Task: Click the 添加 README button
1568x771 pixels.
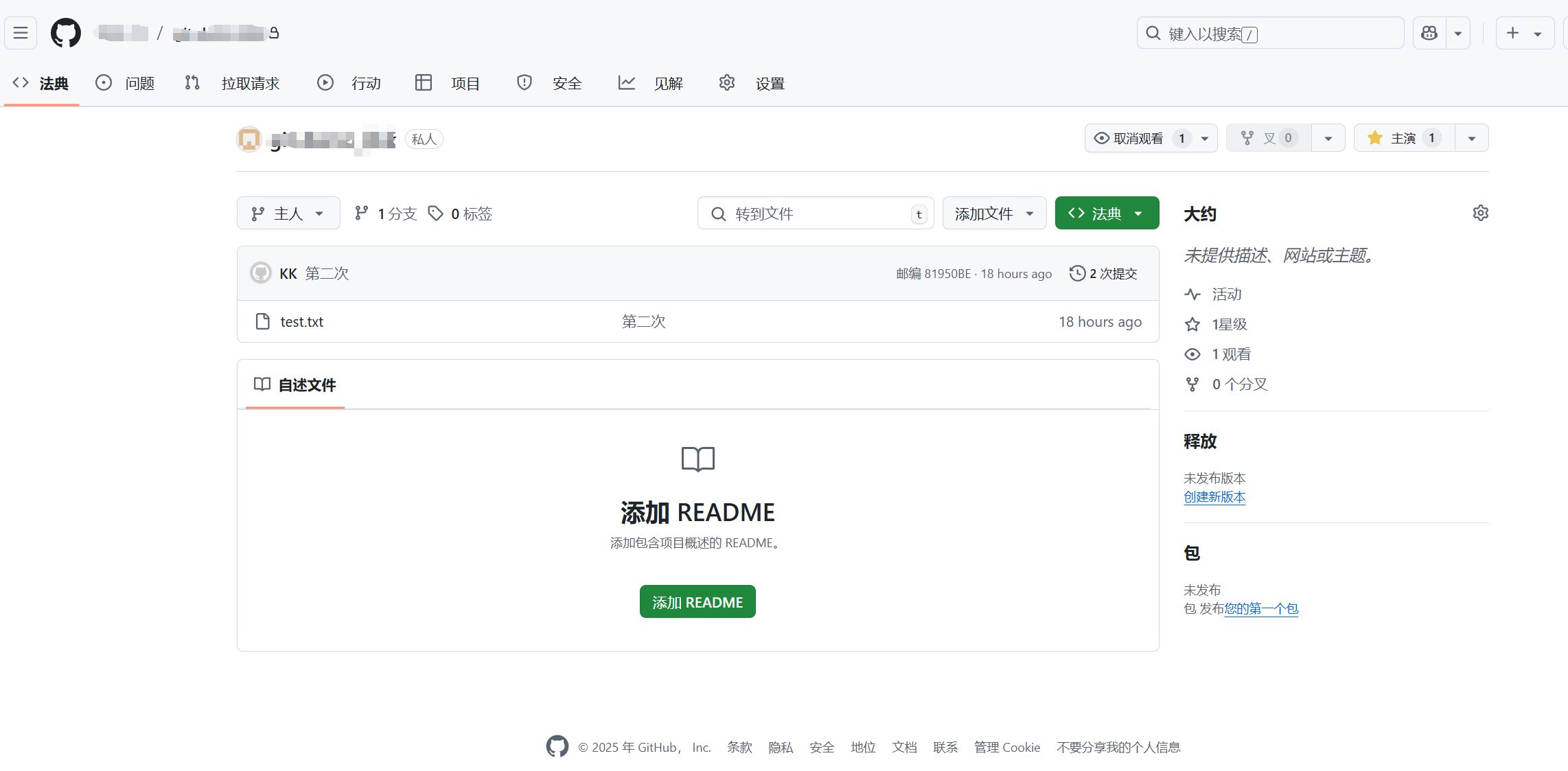Action: point(697,601)
